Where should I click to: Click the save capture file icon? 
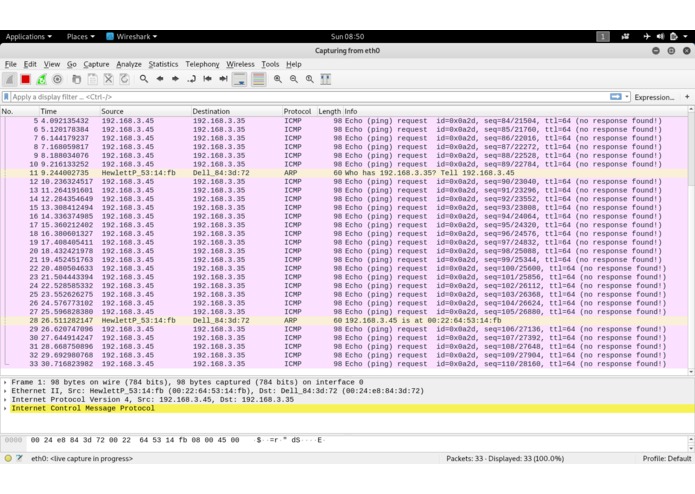pyautogui.click(x=93, y=79)
